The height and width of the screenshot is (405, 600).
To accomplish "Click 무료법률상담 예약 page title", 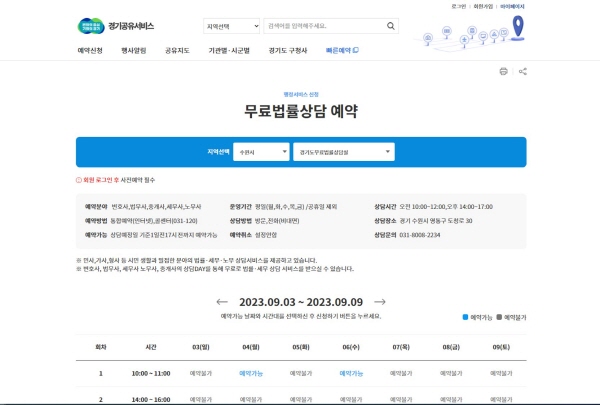I will [x=301, y=111].
